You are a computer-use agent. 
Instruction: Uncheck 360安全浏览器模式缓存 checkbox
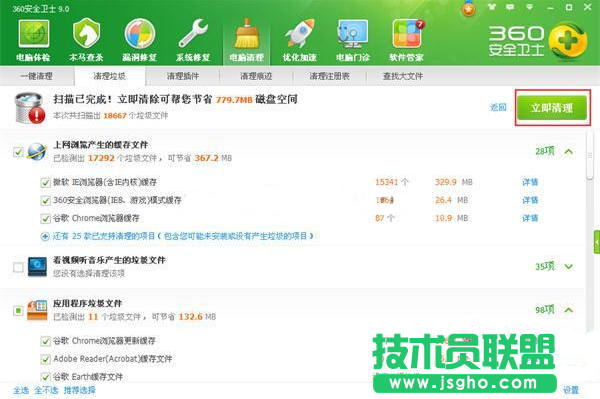pos(46,200)
